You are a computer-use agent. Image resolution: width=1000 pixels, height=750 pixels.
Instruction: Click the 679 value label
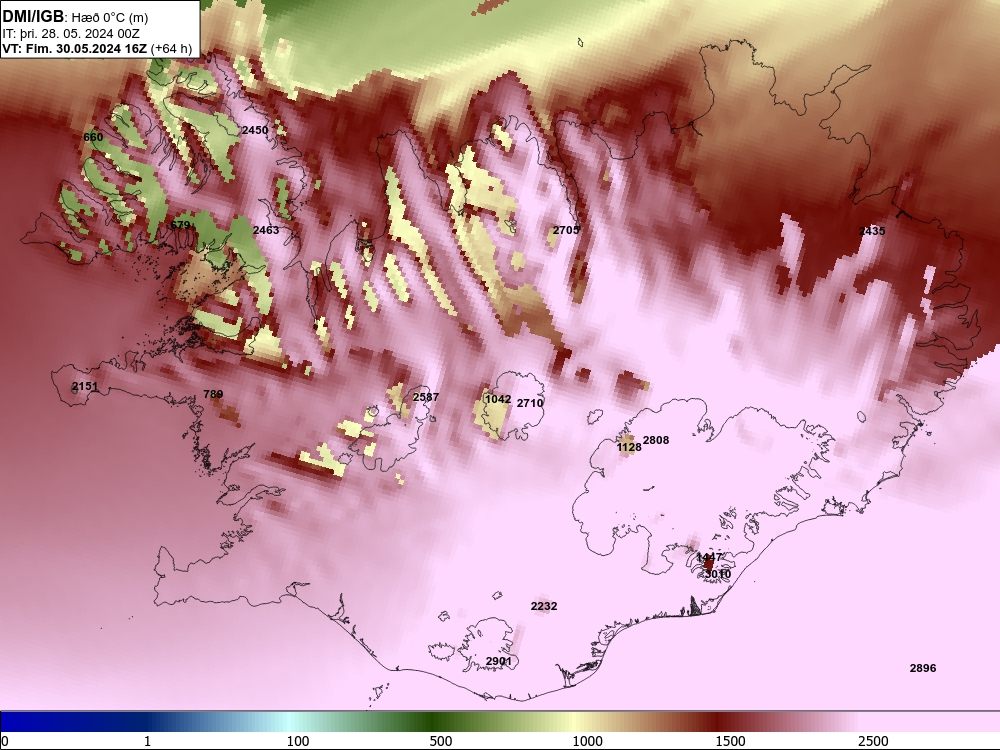(x=180, y=225)
